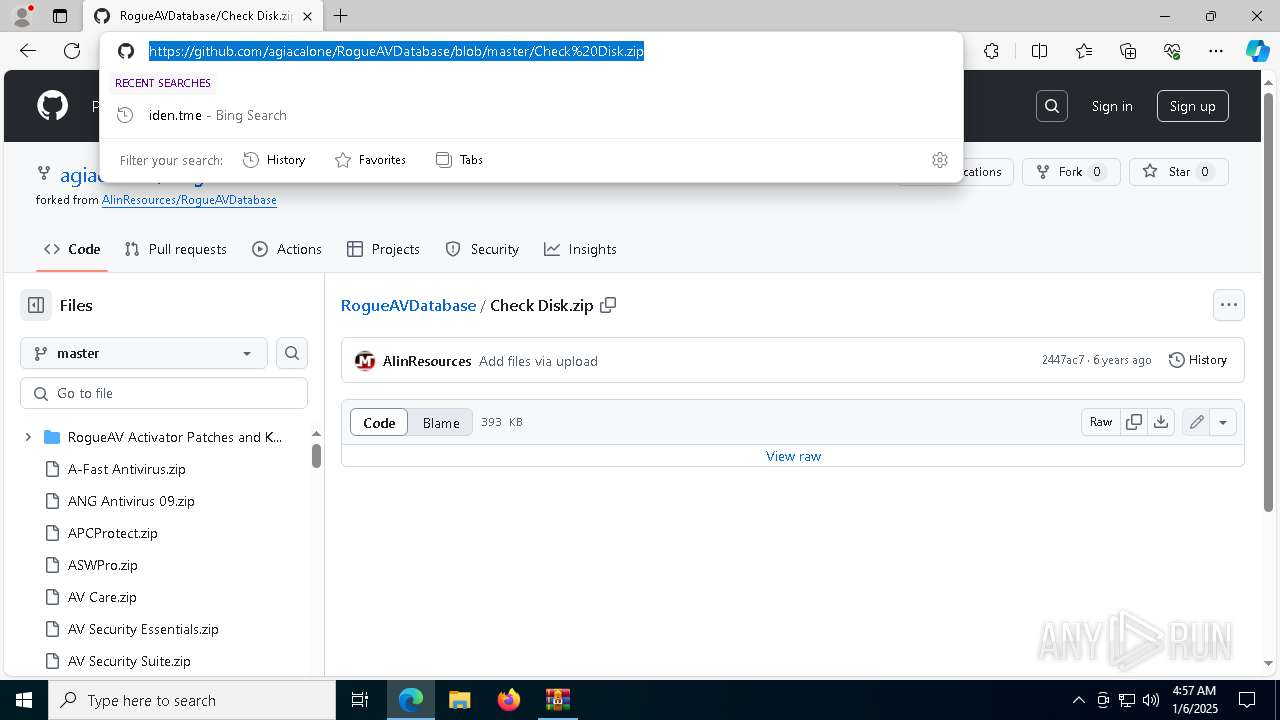
Task: Filter suggestions by History
Action: click(274, 160)
